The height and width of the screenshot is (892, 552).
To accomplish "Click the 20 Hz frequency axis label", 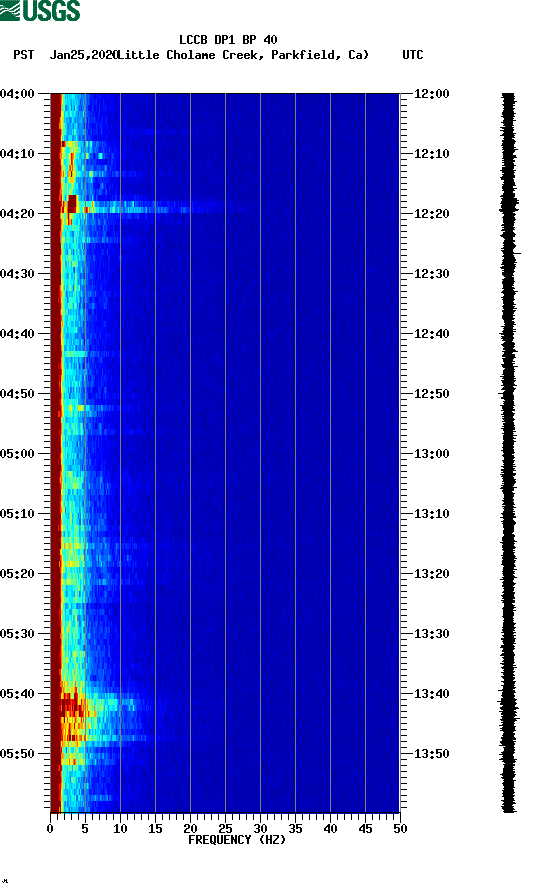I will 190,829.
